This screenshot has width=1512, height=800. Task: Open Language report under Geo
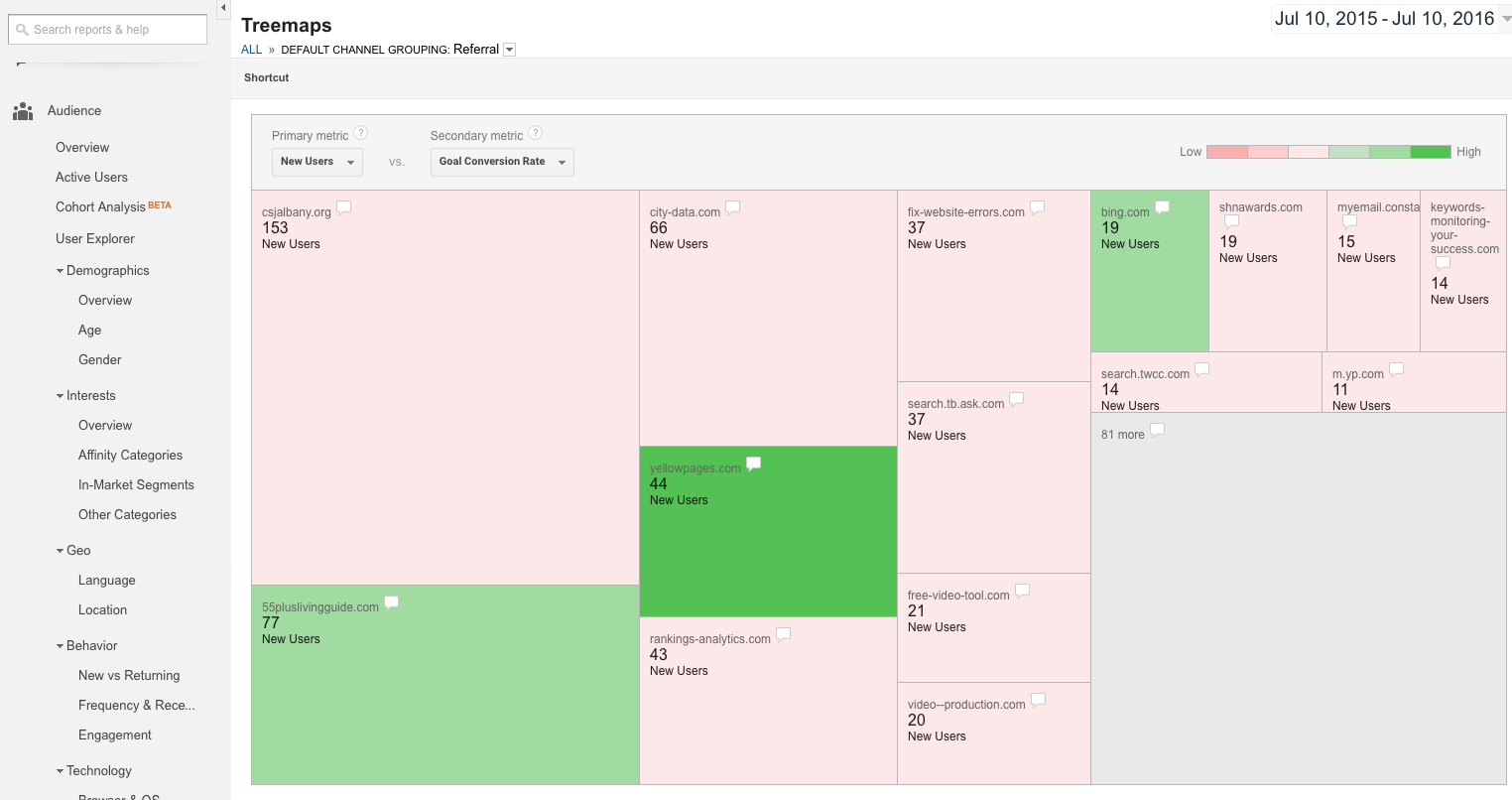pyautogui.click(x=107, y=580)
